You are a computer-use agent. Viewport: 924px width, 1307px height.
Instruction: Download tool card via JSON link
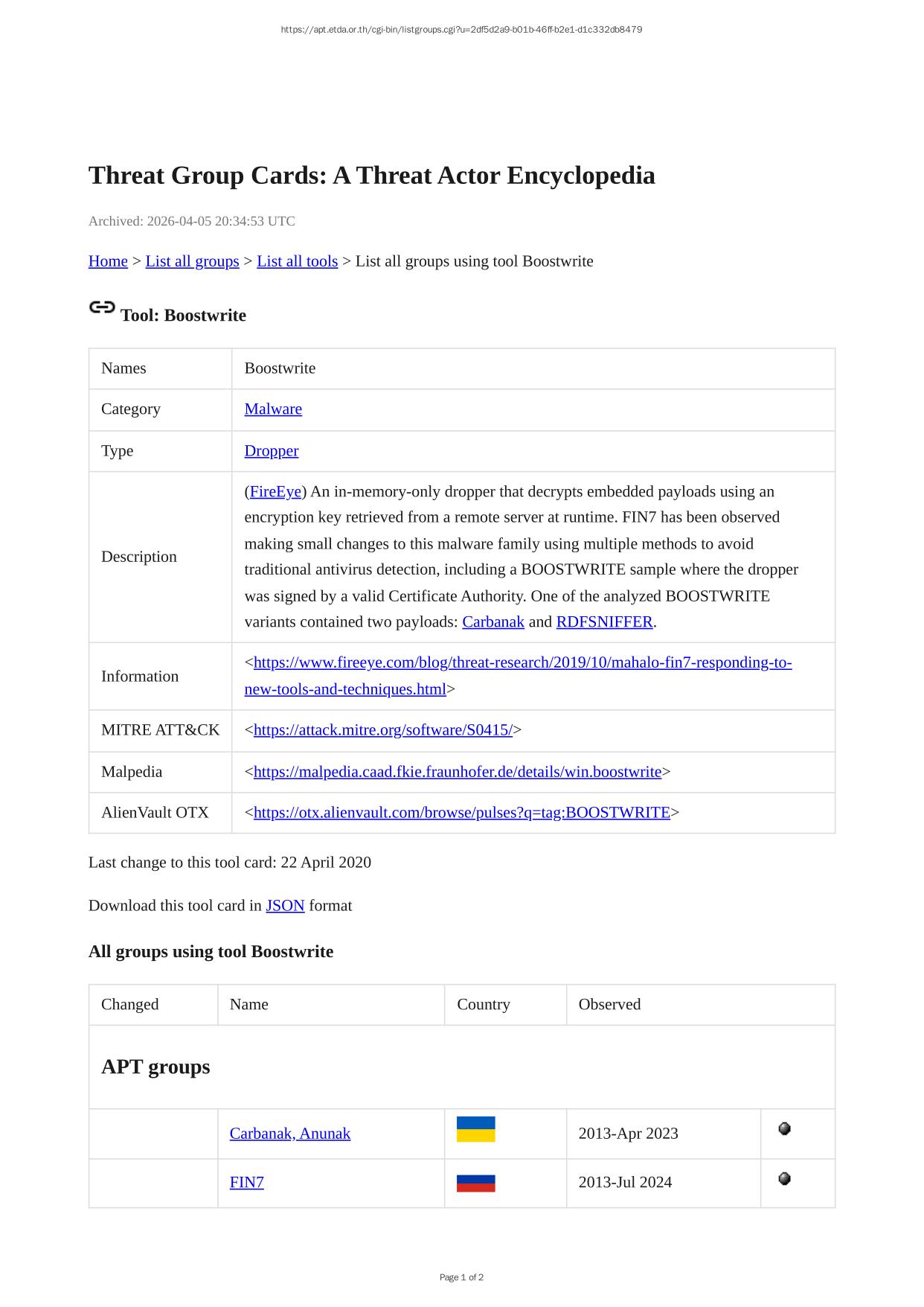285,906
